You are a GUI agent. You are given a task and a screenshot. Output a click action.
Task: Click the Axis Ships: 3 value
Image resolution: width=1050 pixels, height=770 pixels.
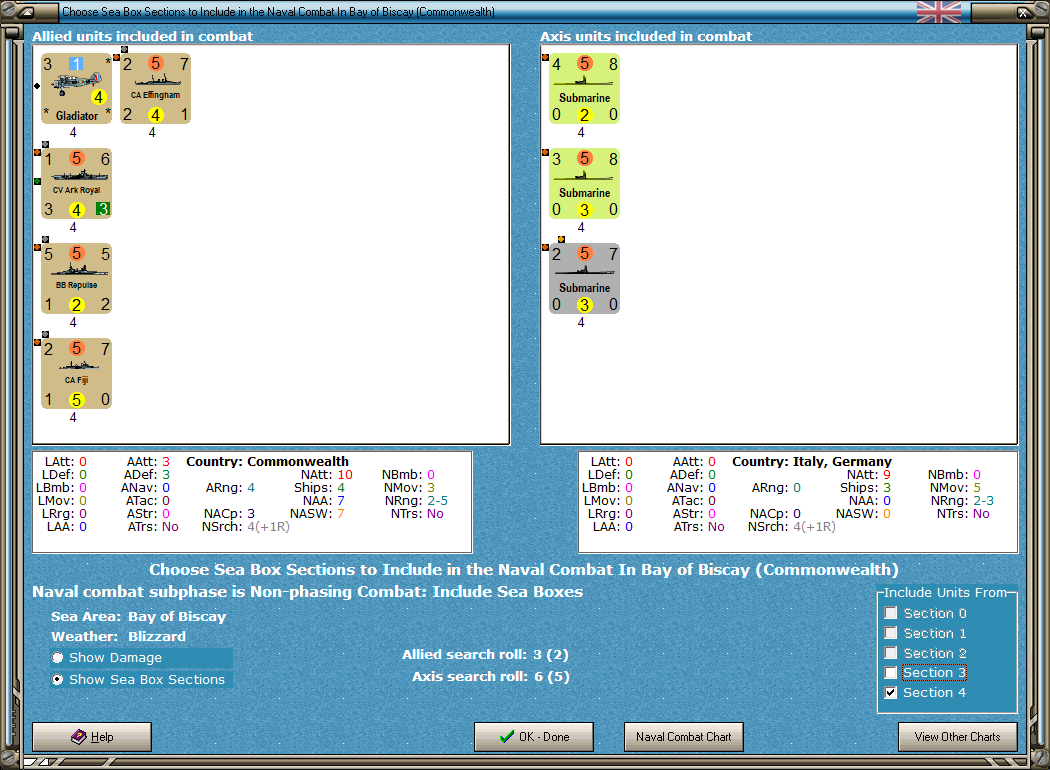coord(887,487)
